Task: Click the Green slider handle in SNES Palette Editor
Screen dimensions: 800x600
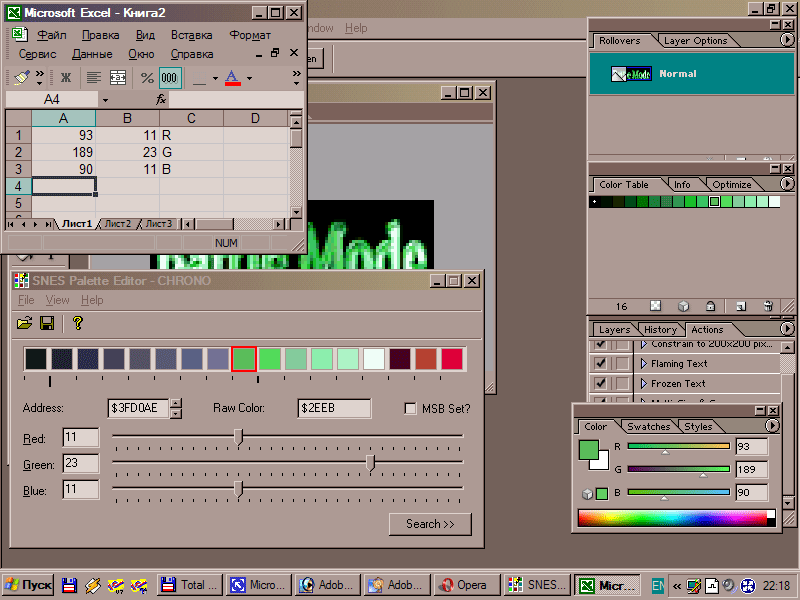Action: tap(371, 463)
